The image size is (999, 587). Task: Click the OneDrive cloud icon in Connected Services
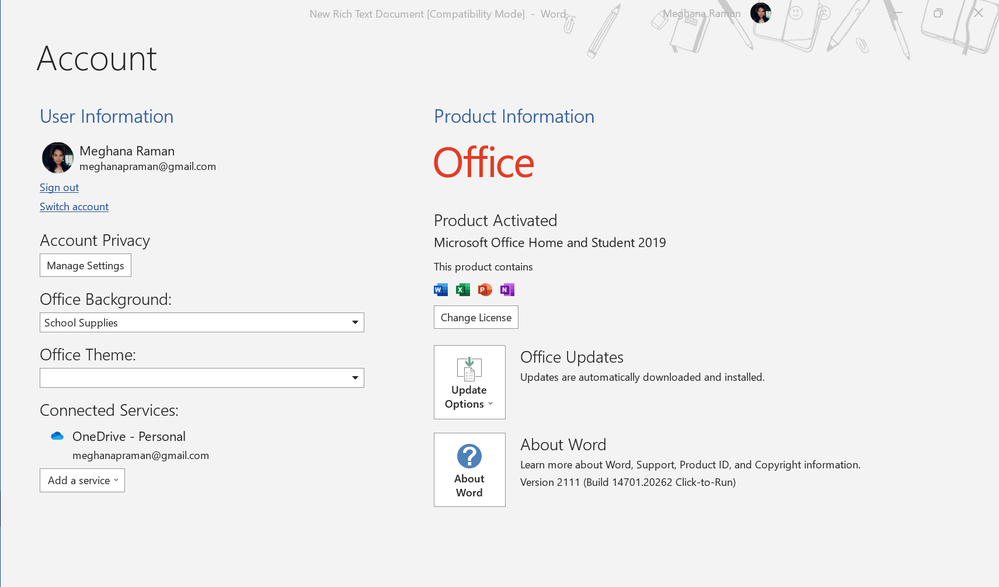57,437
